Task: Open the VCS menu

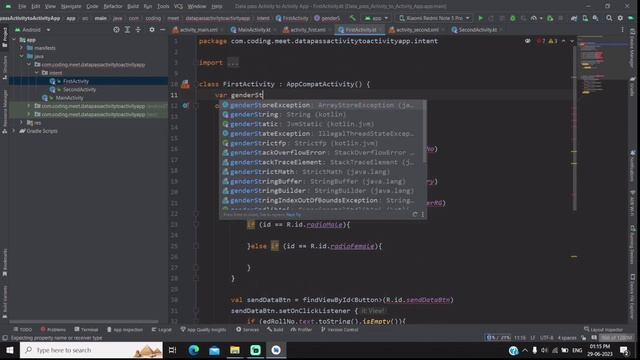Action: (178, 6)
